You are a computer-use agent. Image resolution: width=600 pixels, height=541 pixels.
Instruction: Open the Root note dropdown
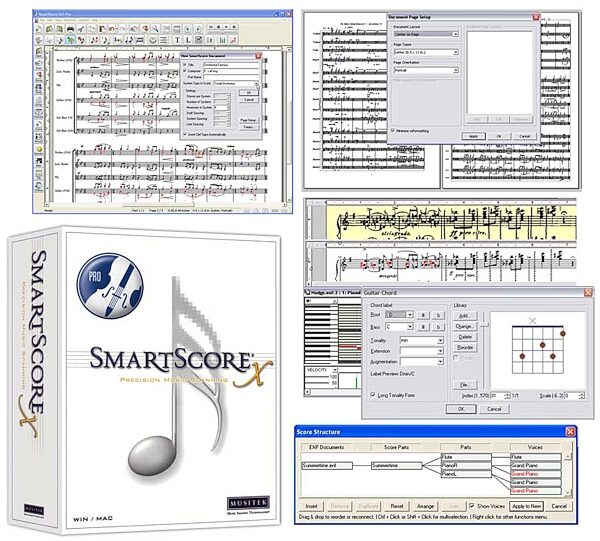(410, 315)
